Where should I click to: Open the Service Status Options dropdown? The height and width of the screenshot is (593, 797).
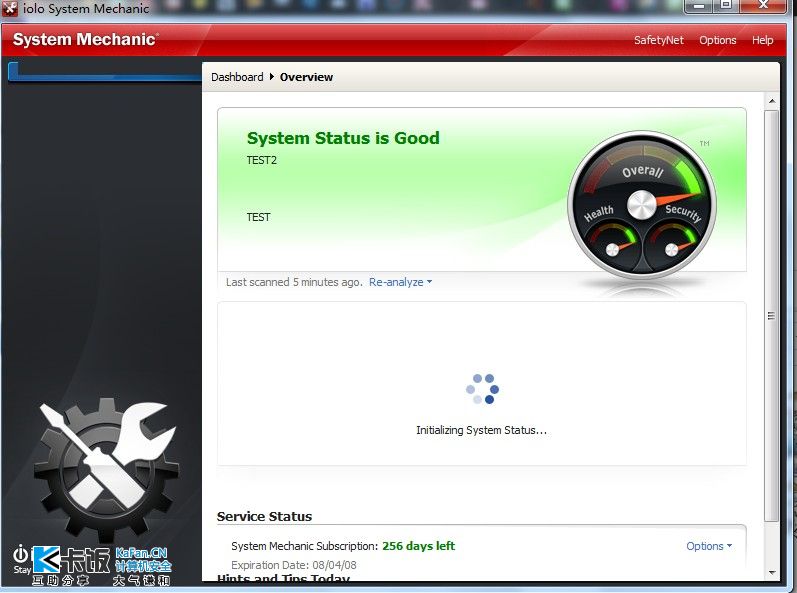709,546
